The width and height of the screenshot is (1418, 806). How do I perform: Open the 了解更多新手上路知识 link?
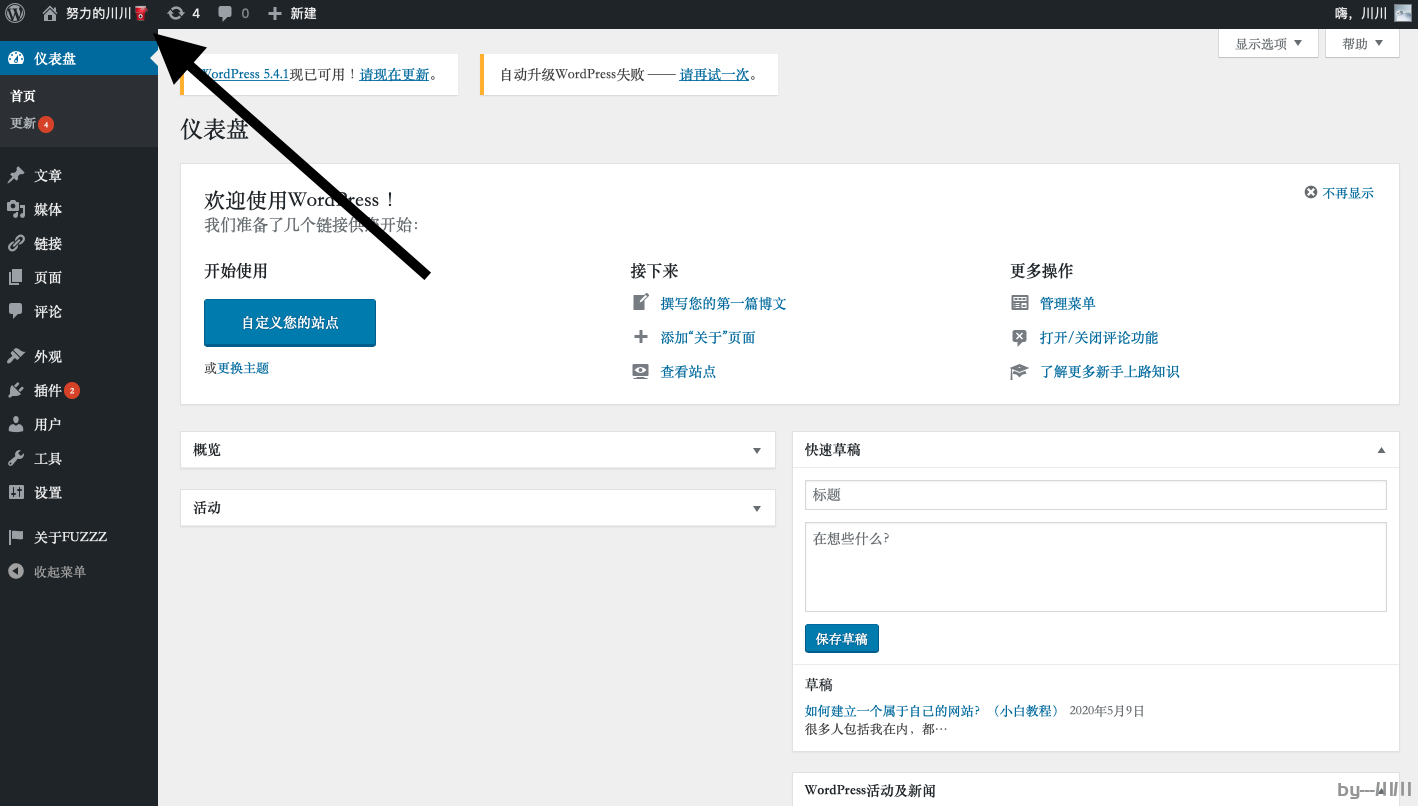tap(1110, 371)
